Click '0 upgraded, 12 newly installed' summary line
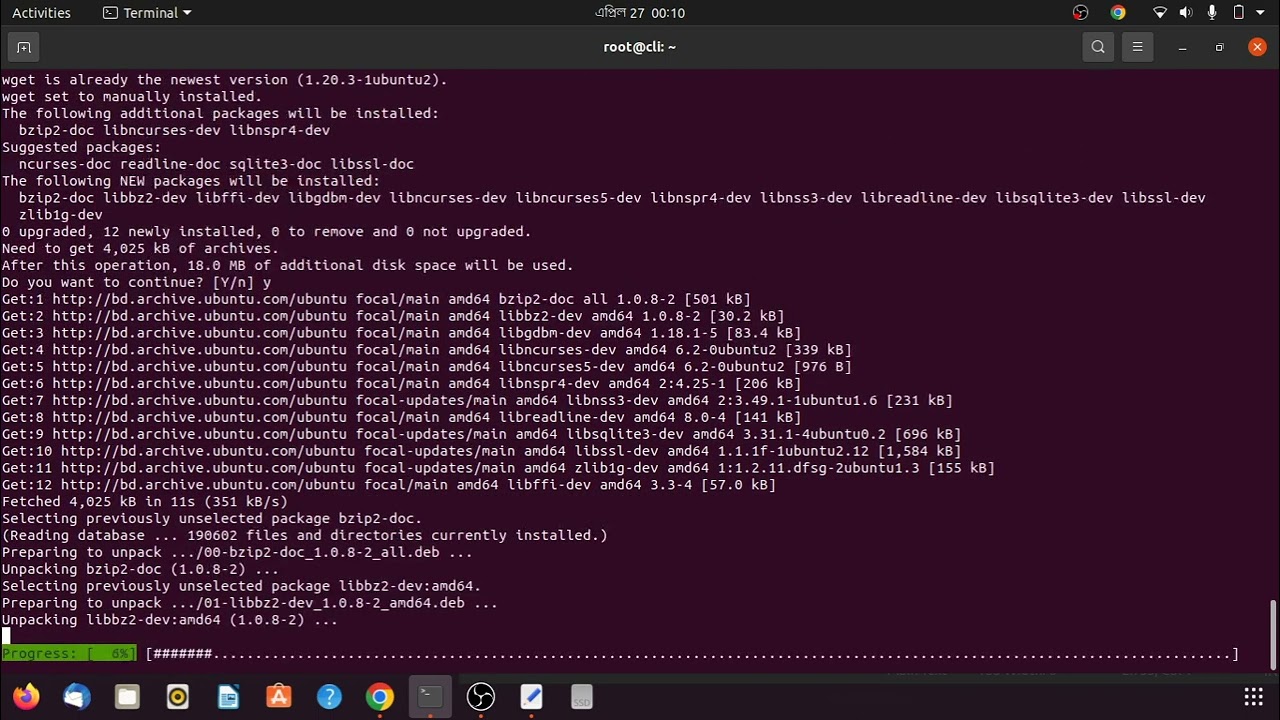1280x720 pixels. pyautogui.click(x=266, y=231)
